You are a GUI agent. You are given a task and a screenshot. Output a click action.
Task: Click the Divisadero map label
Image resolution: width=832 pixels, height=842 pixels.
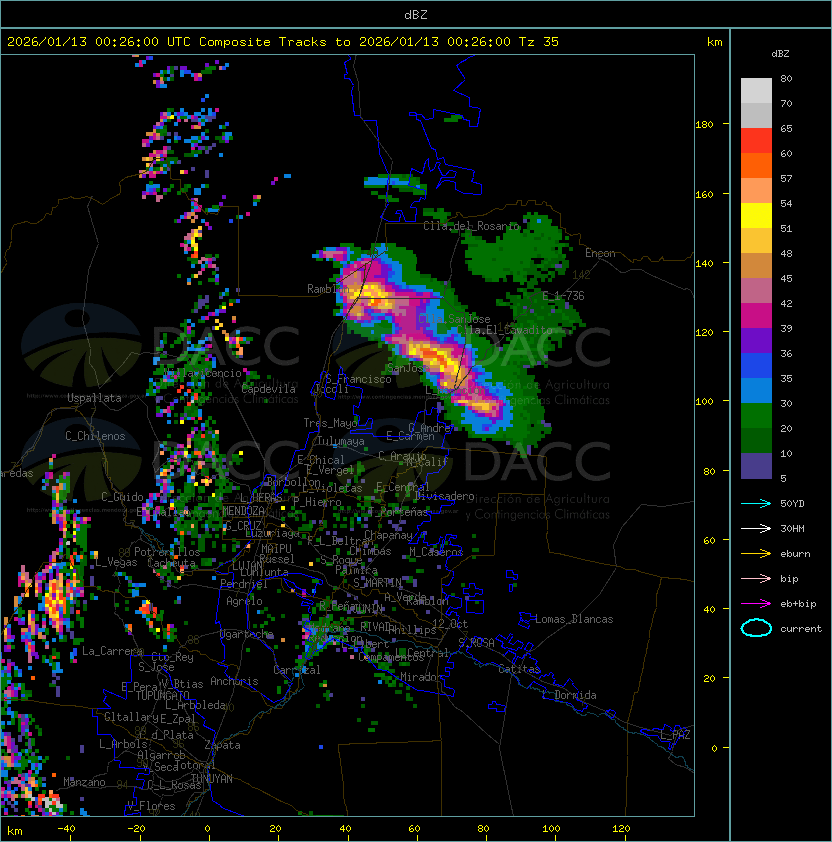445,496
